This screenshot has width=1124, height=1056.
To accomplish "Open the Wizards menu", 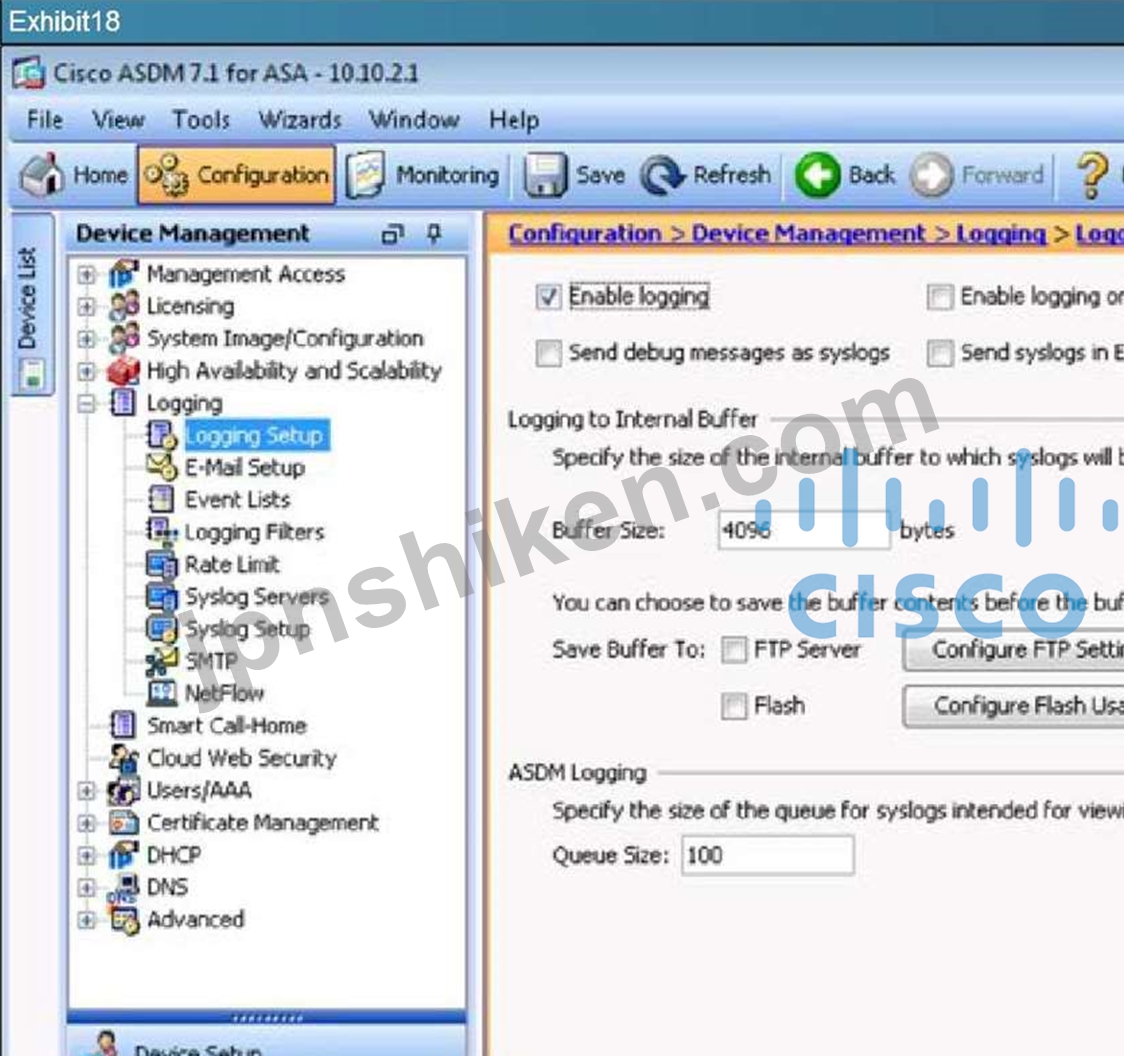I will tap(300, 119).
